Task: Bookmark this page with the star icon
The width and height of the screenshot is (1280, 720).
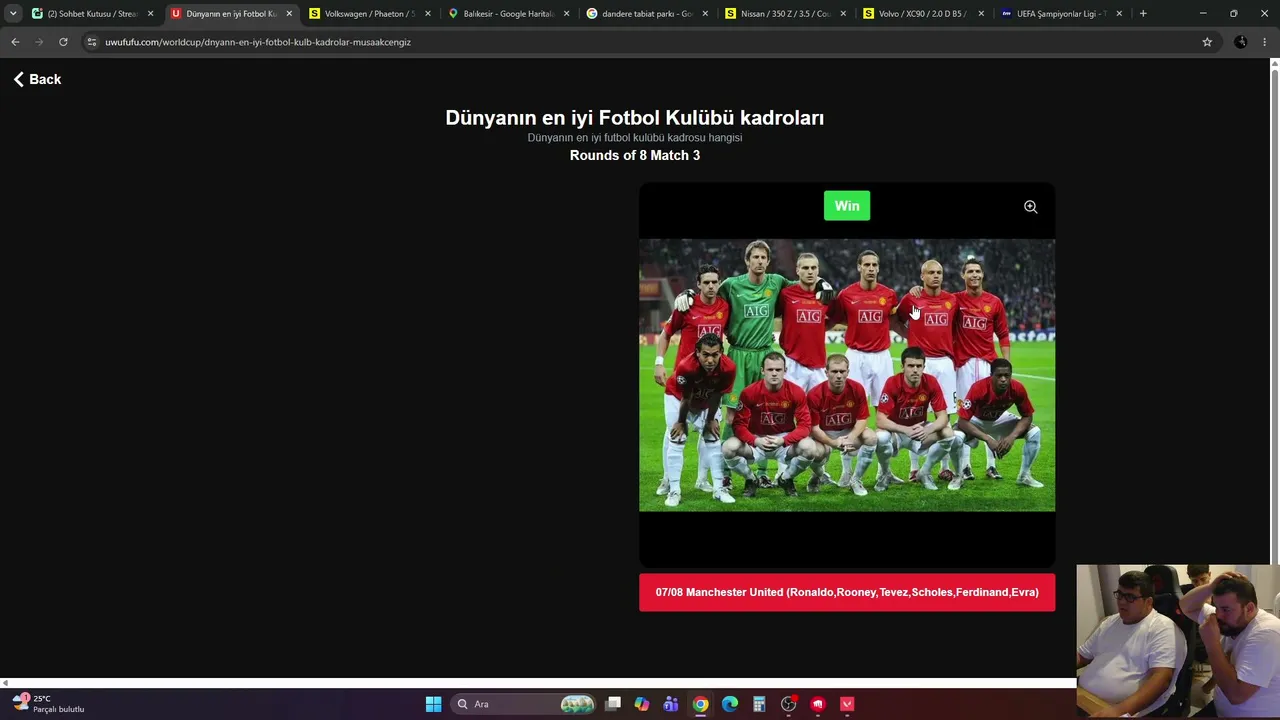Action: click(x=1207, y=42)
